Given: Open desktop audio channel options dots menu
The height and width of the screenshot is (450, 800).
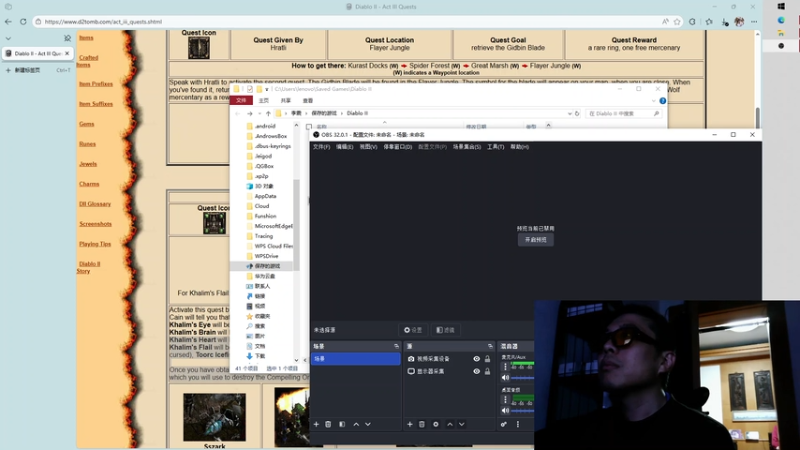Looking at the screenshot, I should click(x=506, y=399).
